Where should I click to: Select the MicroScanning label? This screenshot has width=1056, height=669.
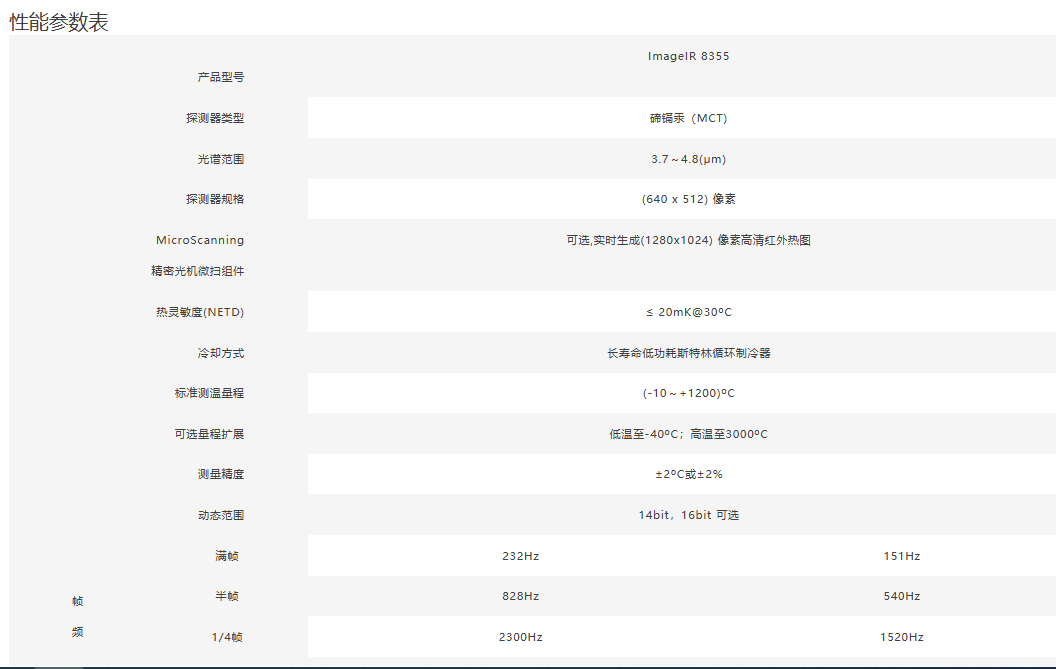[x=200, y=240]
